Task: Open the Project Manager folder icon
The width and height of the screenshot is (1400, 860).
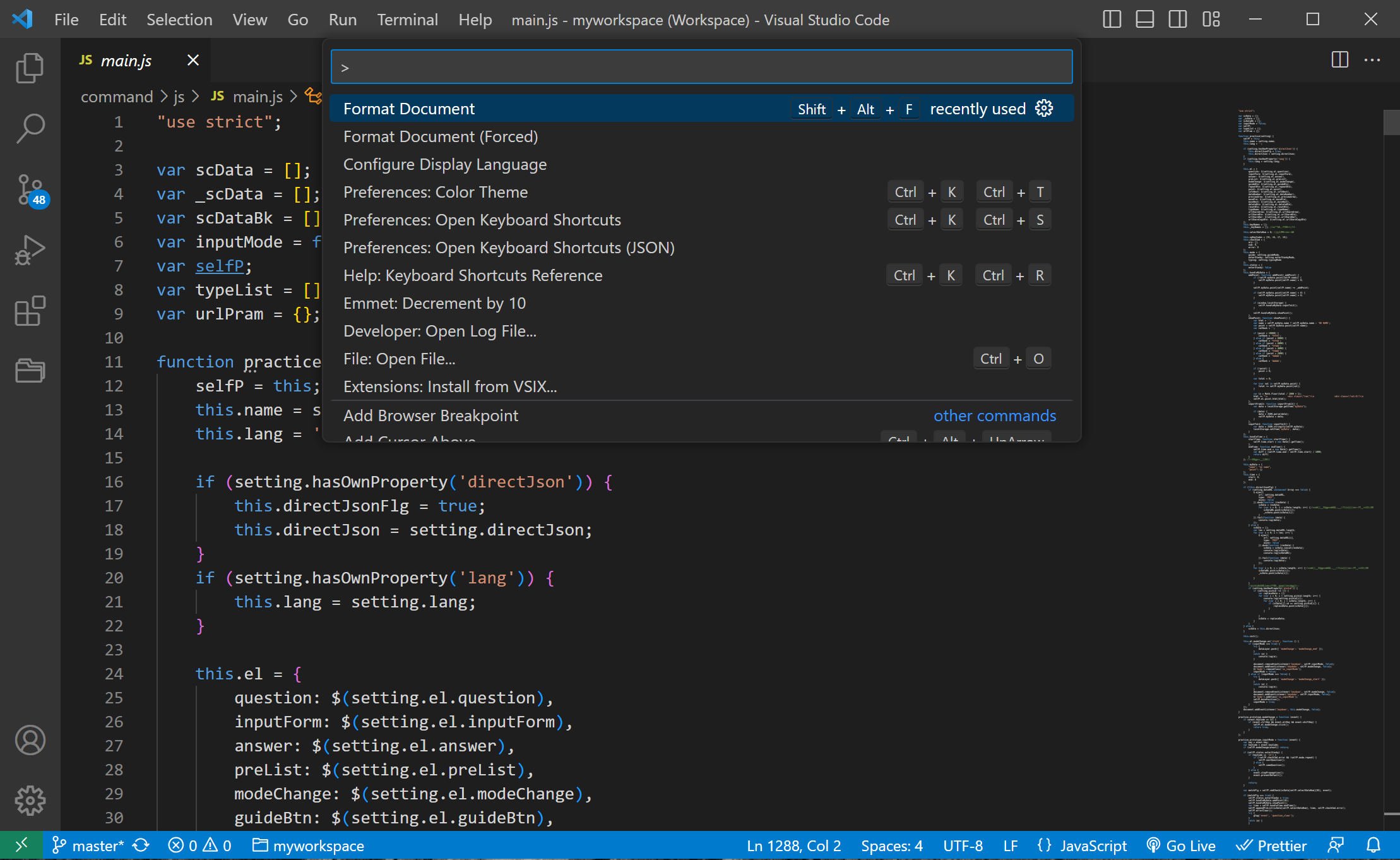Action: click(x=30, y=371)
